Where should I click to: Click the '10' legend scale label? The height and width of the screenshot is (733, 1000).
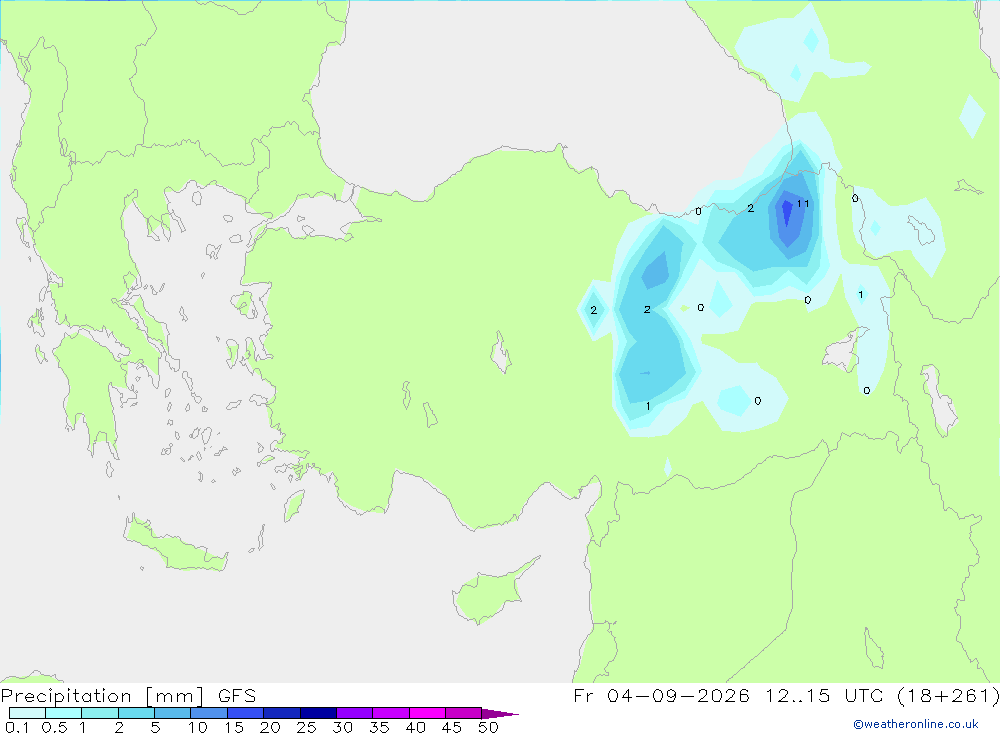point(198,727)
